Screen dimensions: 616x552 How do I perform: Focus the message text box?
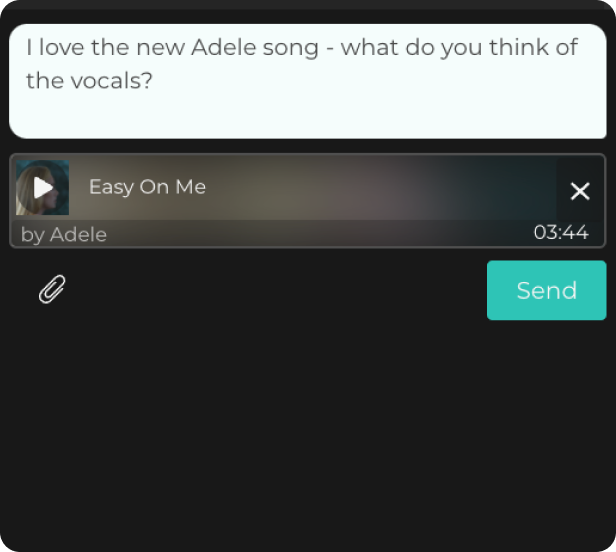(308, 81)
